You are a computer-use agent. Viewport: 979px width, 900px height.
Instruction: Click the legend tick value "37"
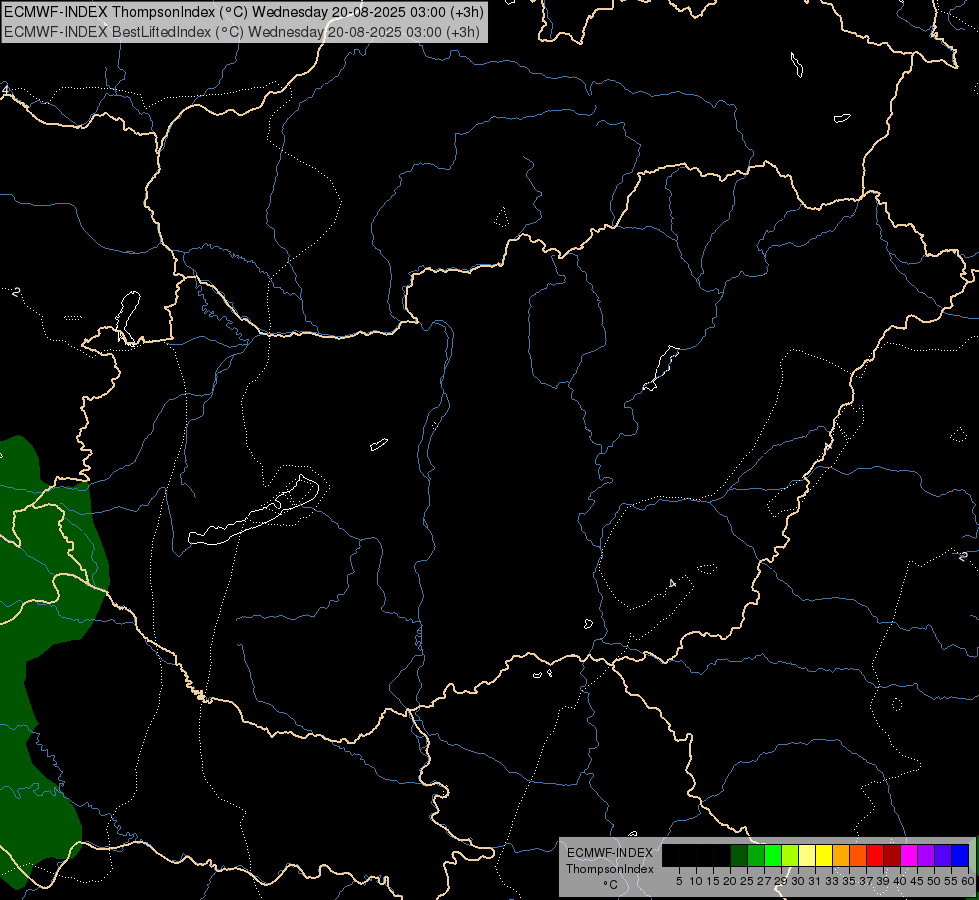866,881
